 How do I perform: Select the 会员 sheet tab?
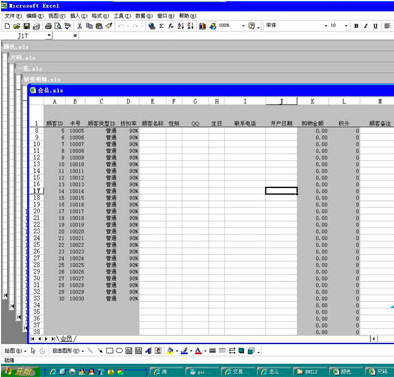pyautogui.click(x=66, y=339)
